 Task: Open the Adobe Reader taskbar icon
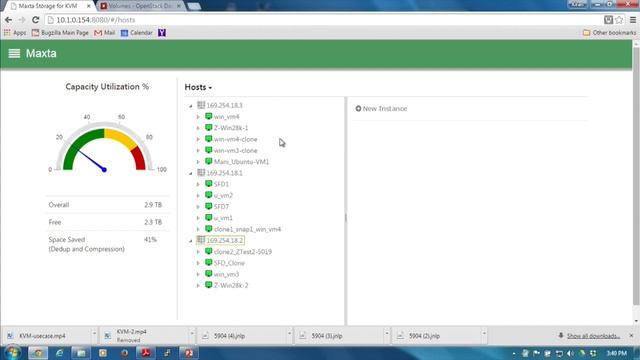(x=146, y=353)
